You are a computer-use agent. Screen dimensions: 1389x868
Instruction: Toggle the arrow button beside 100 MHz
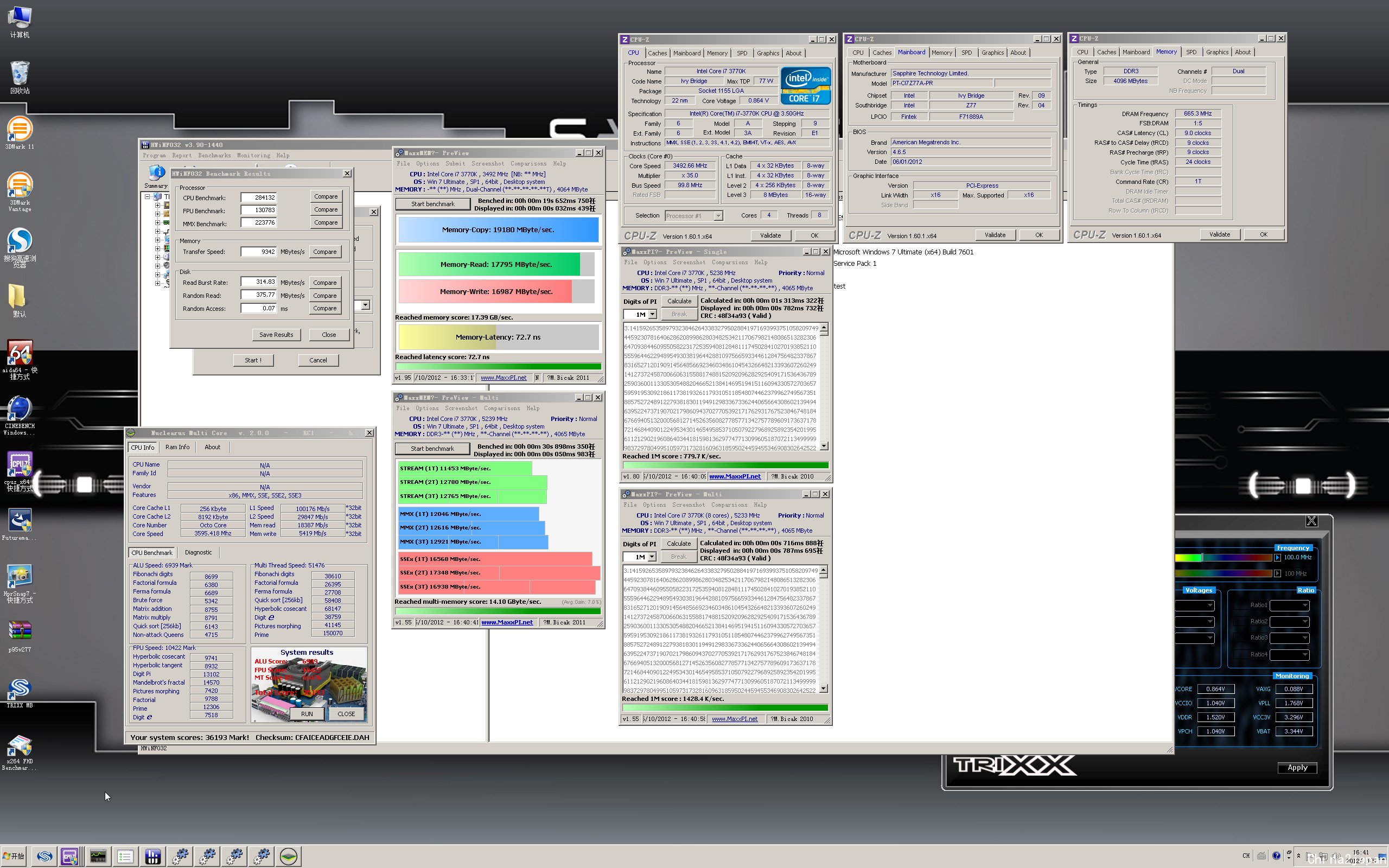click(1277, 573)
